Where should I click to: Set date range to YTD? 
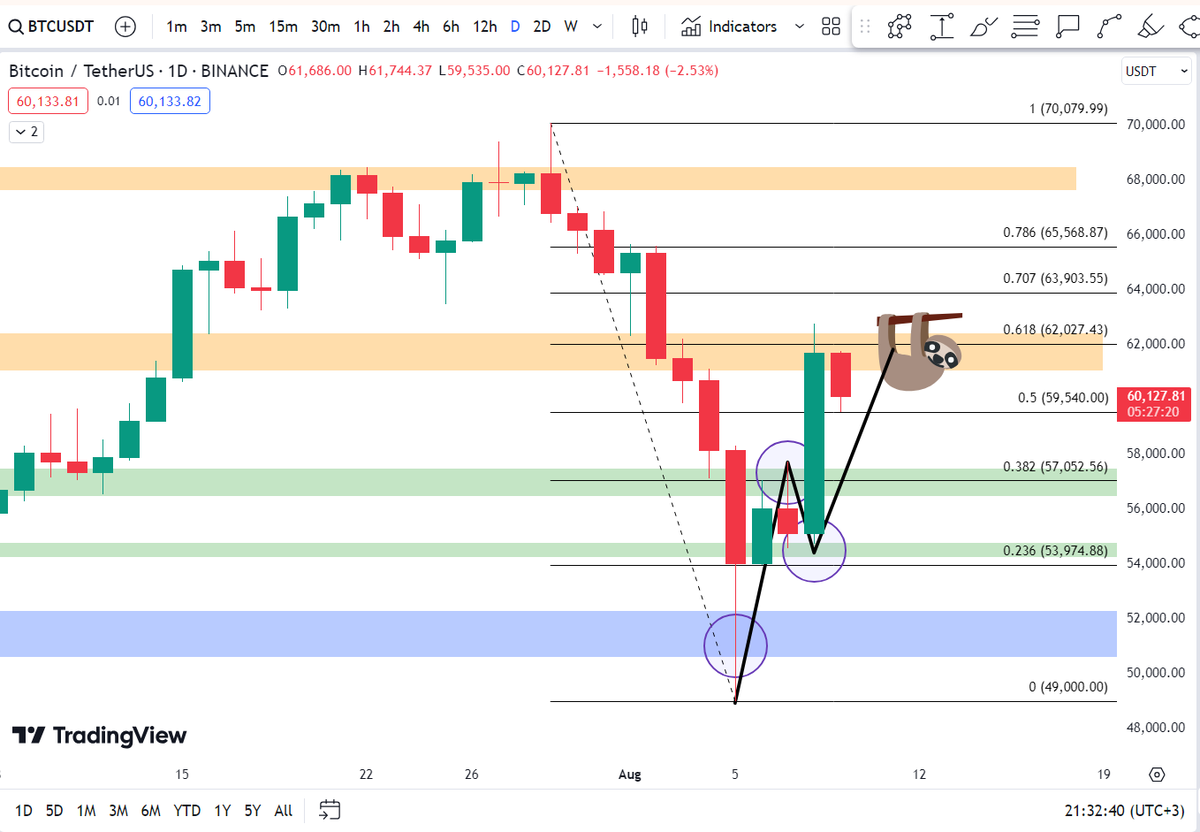point(187,810)
